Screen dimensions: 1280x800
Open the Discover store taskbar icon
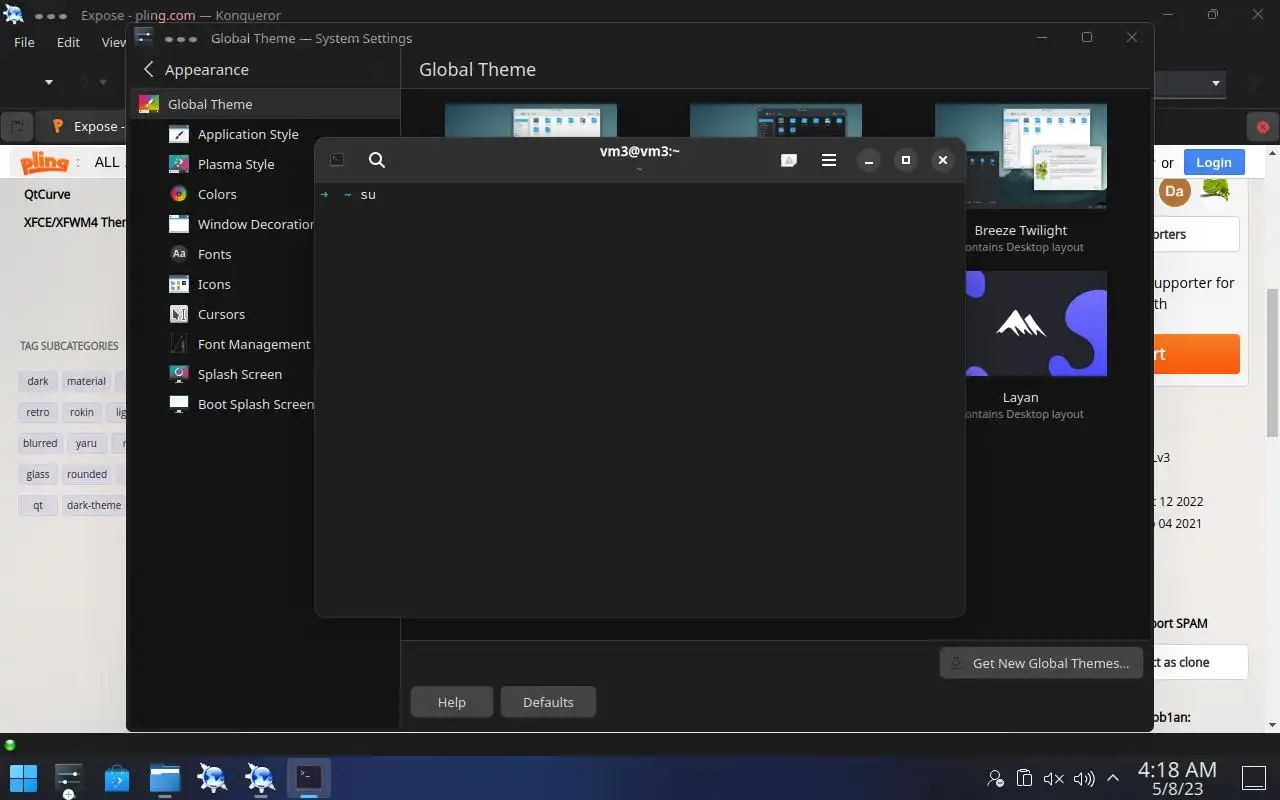tap(117, 777)
